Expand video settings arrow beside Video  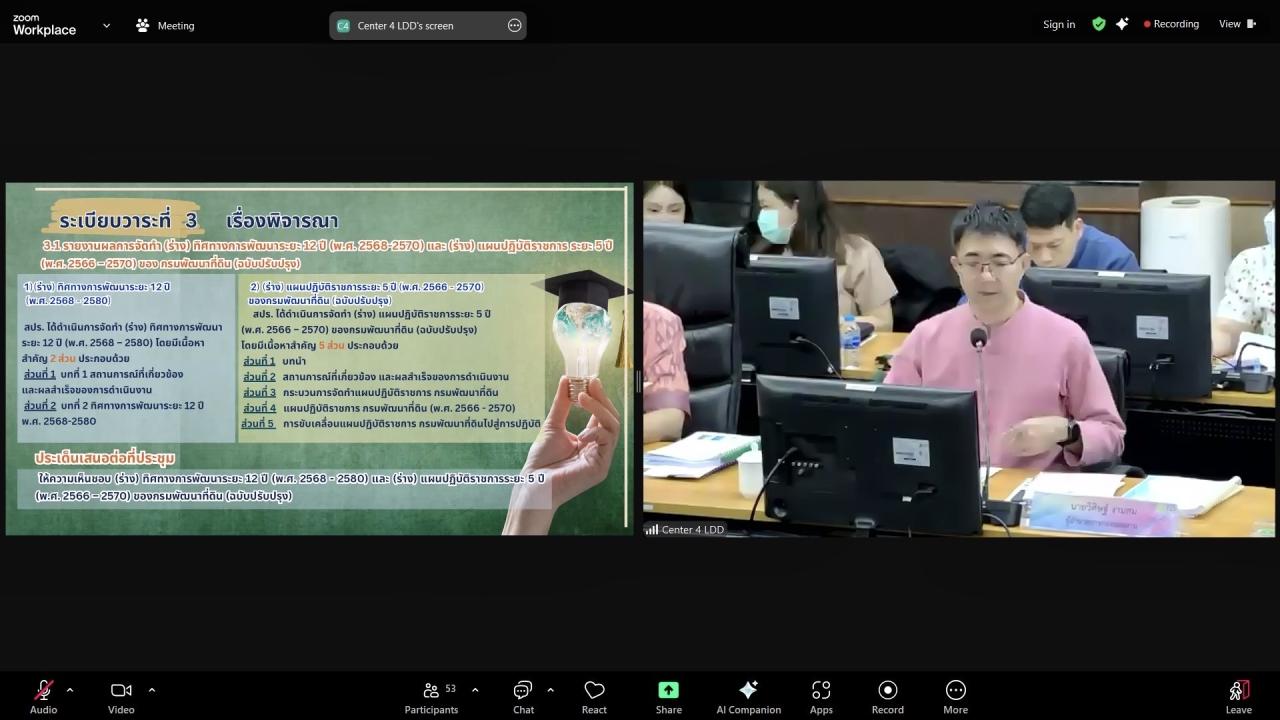(x=152, y=690)
